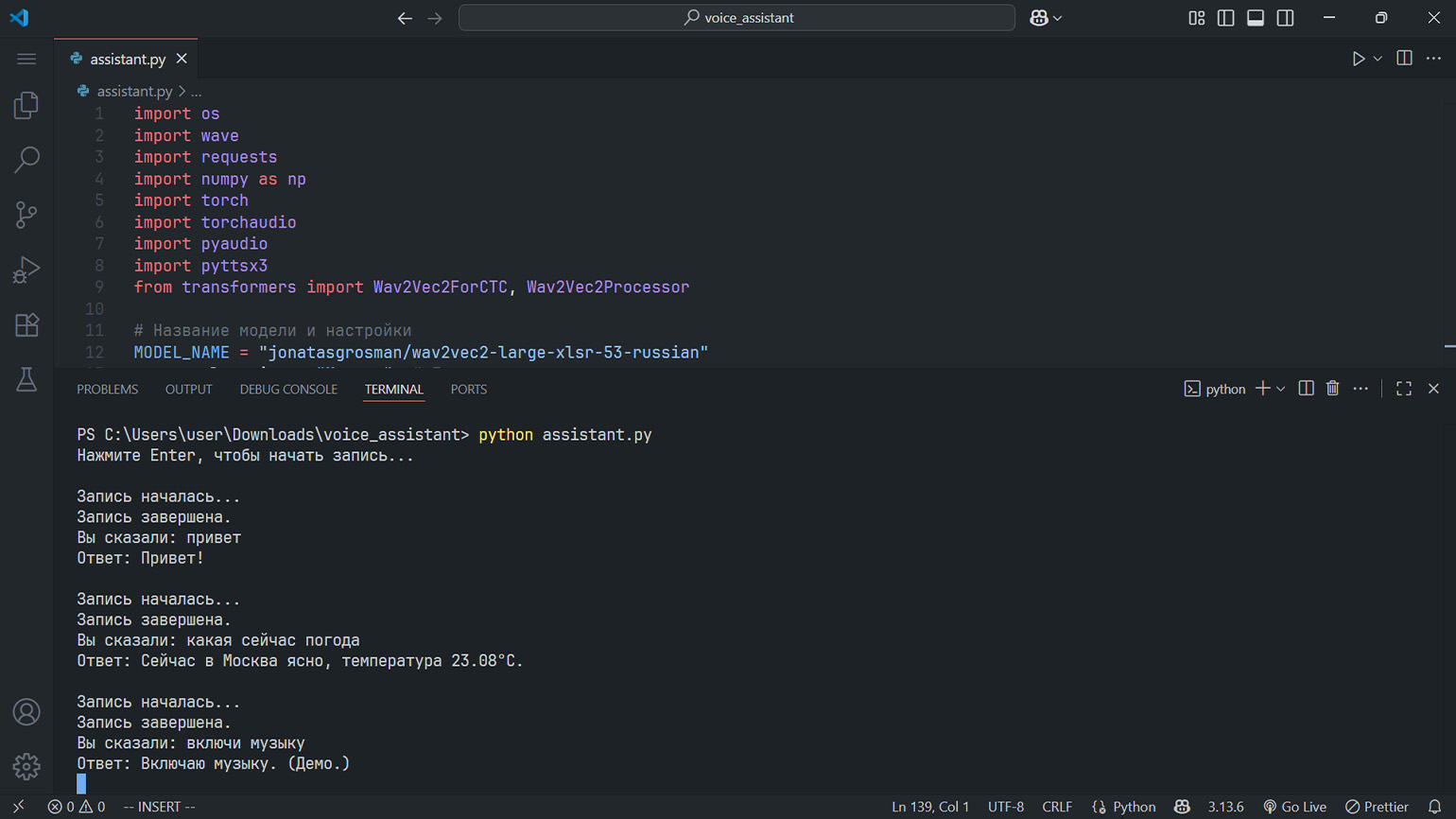Expand the run options dropdown arrow
The height and width of the screenshot is (819, 1456).
tap(1378, 59)
